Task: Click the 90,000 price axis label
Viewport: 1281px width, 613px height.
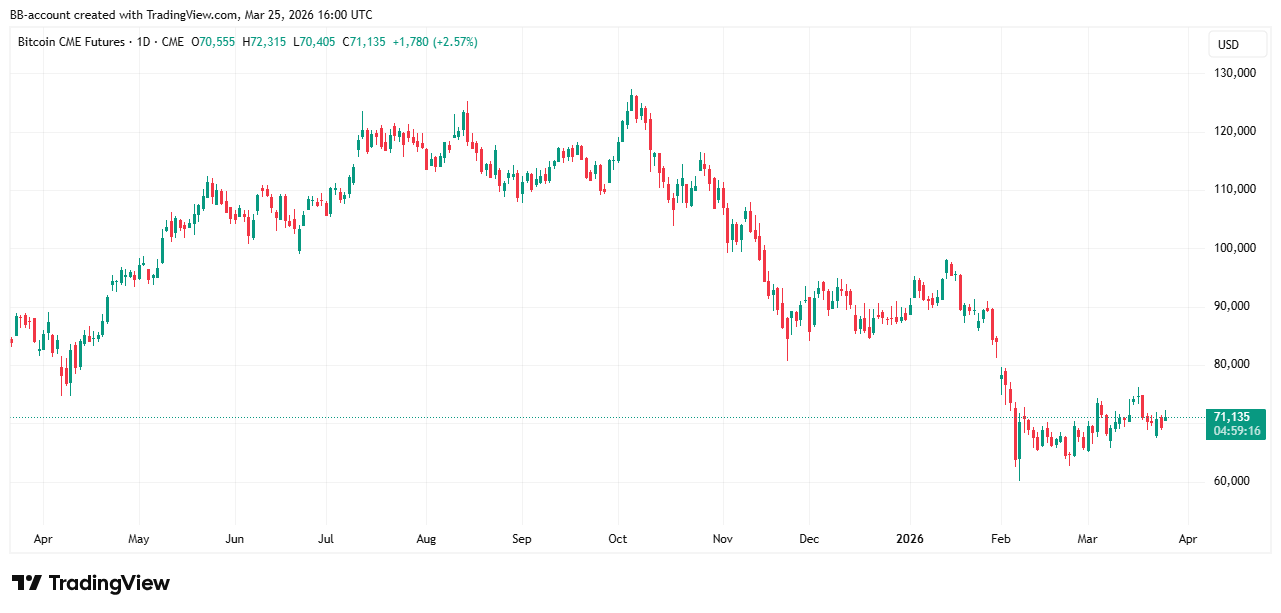Action: (x=1235, y=306)
